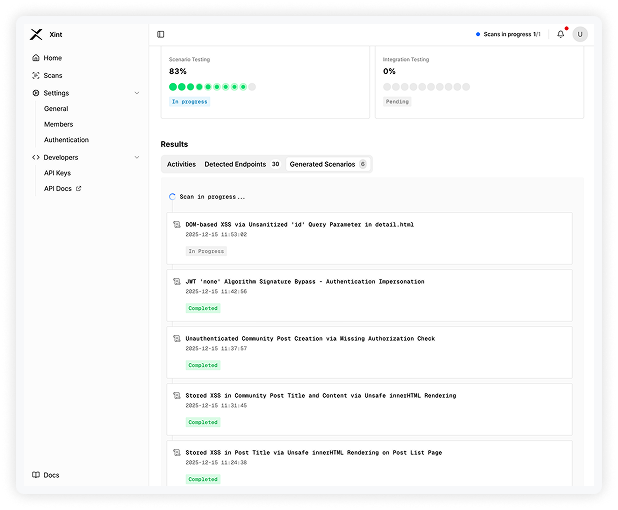Screen dimensions: 618x510
Task: Click the Scans icon in sidebar
Action: click(x=36, y=75)
